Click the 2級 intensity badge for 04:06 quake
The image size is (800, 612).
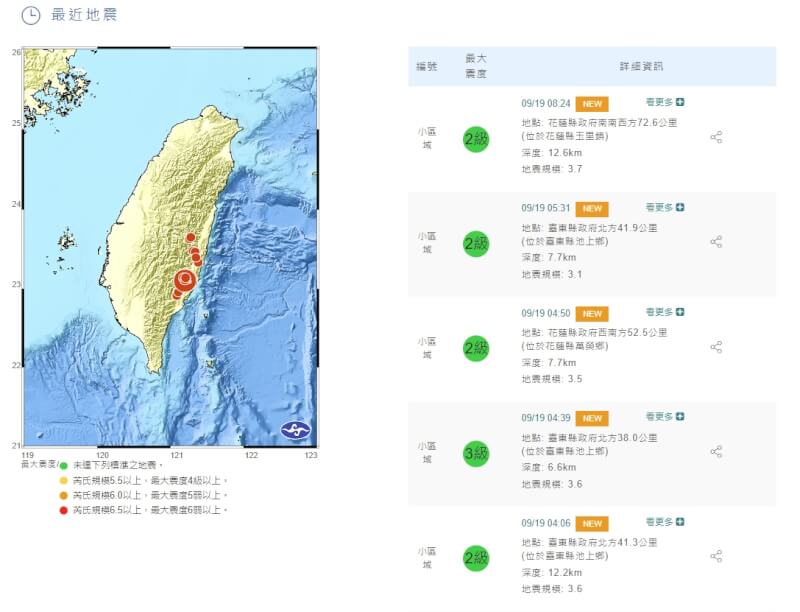tap(476, 558)
